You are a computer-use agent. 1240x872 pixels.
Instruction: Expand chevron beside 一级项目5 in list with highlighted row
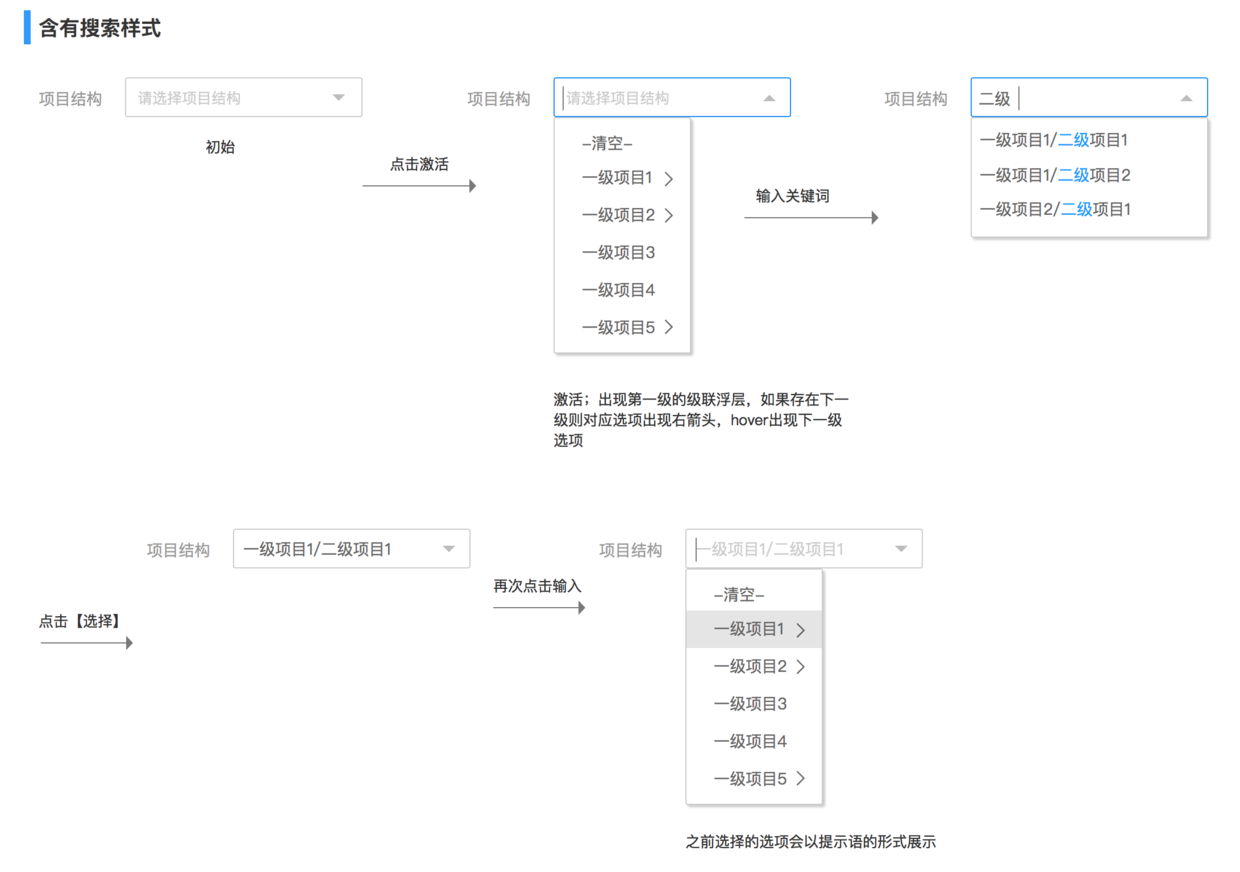click(801, 778)
